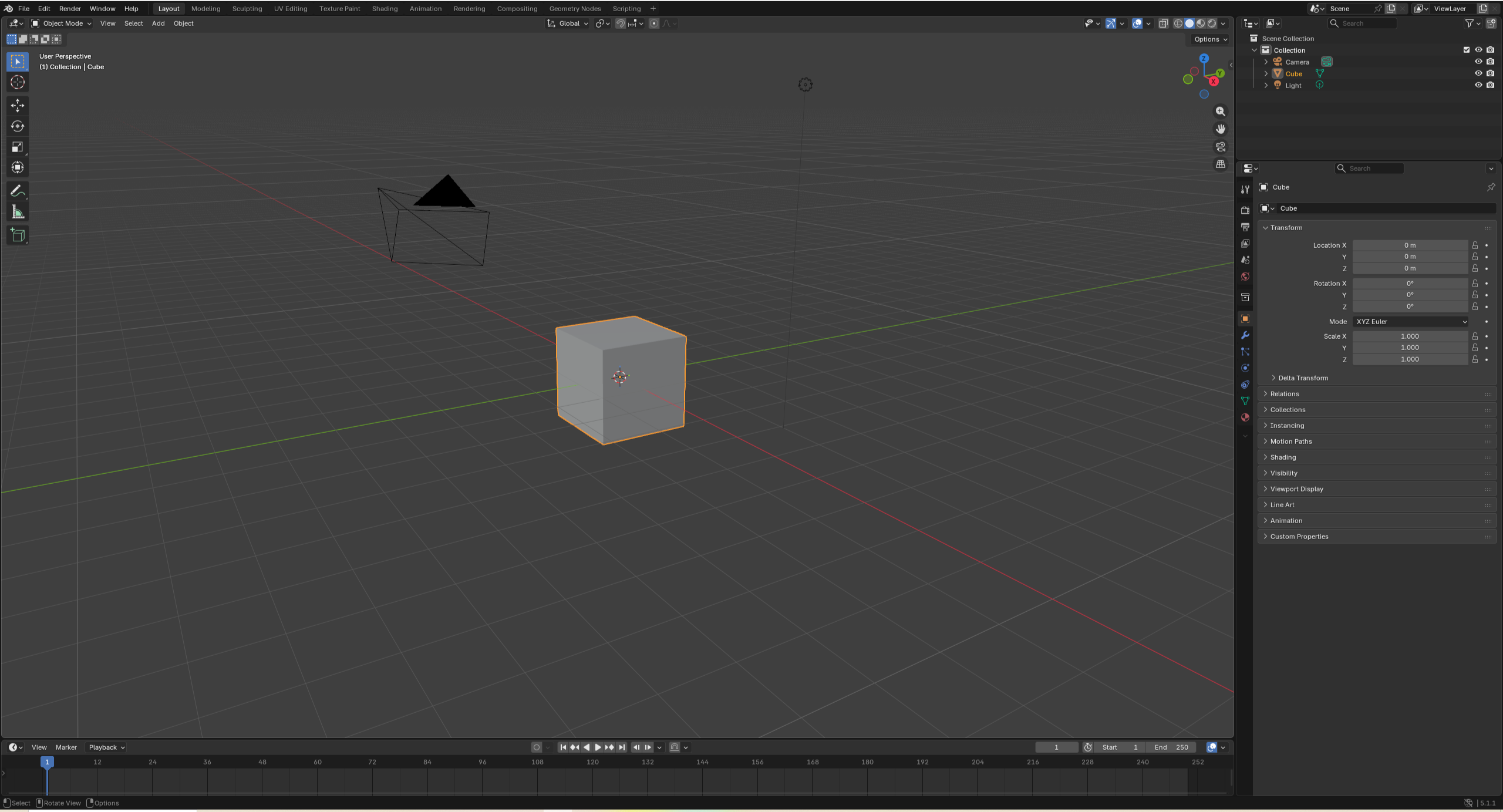Open the Material properties tab
This screenshot has width=1503, height=812.
pyautogui.click(x=1245, y=417)
